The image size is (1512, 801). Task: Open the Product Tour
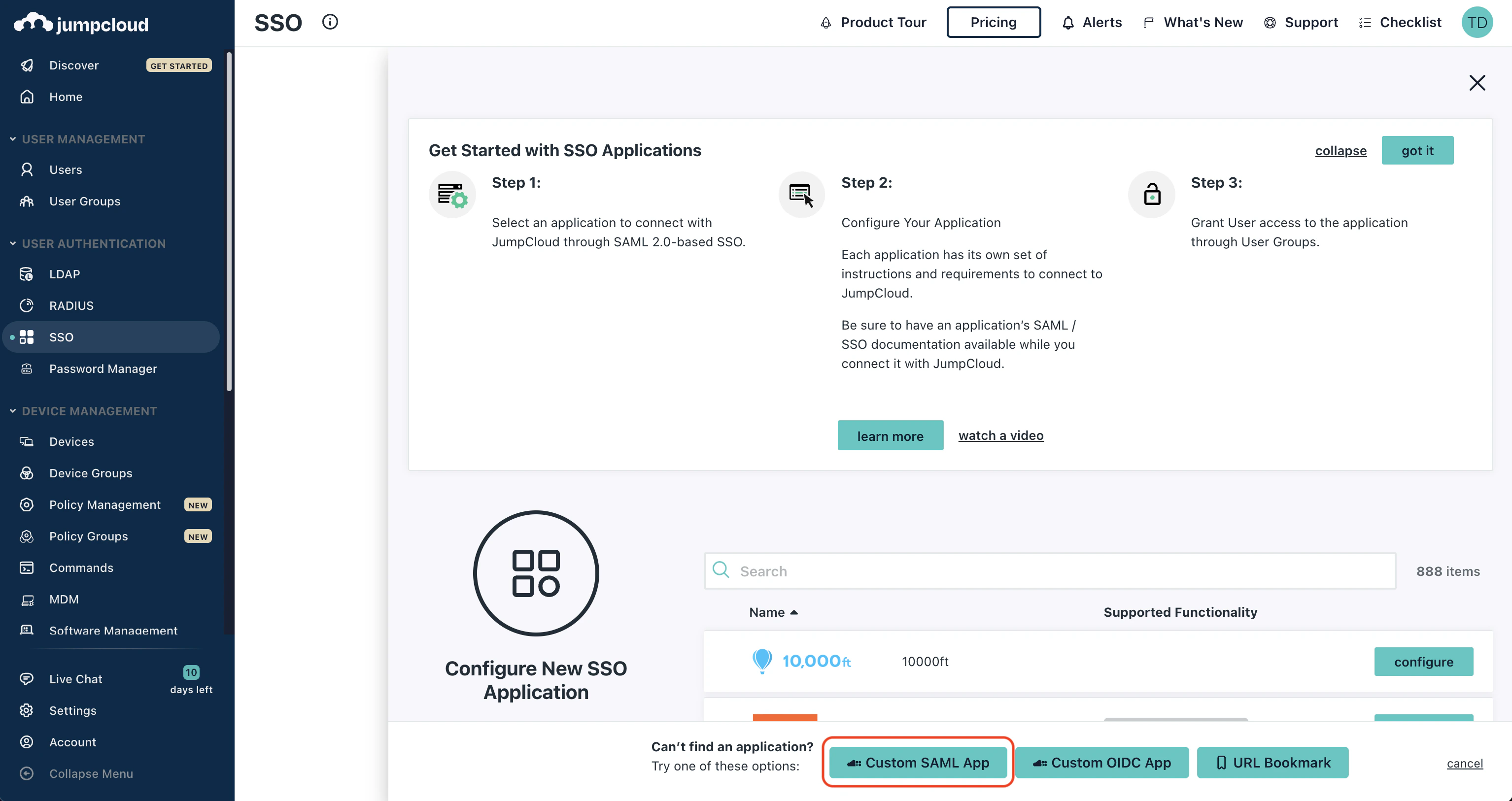[873, 22]
